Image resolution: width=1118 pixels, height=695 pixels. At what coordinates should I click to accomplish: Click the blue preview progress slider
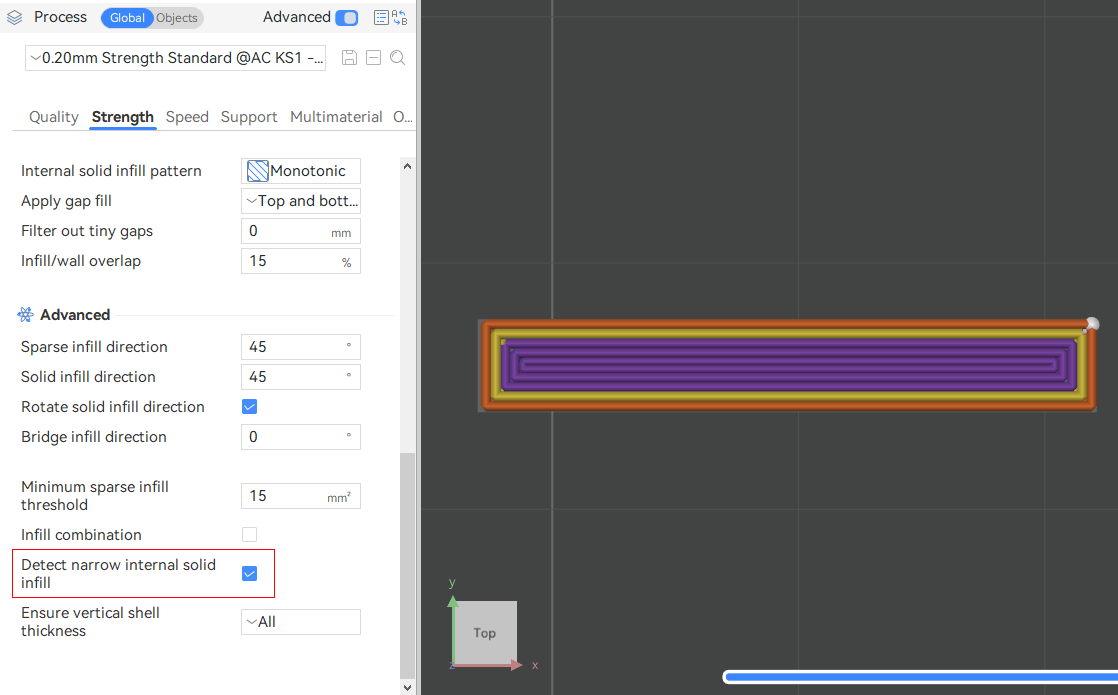tap(920, 677)
